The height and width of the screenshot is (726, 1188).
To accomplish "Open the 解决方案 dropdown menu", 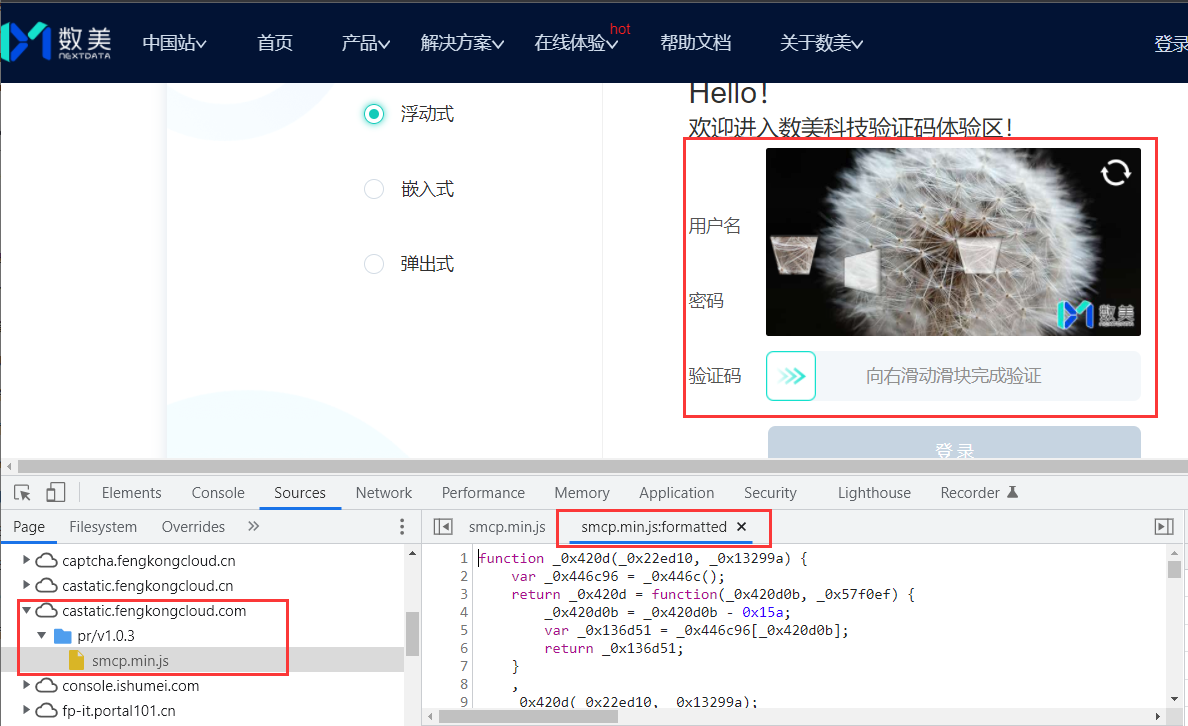I will pos(462,43).
